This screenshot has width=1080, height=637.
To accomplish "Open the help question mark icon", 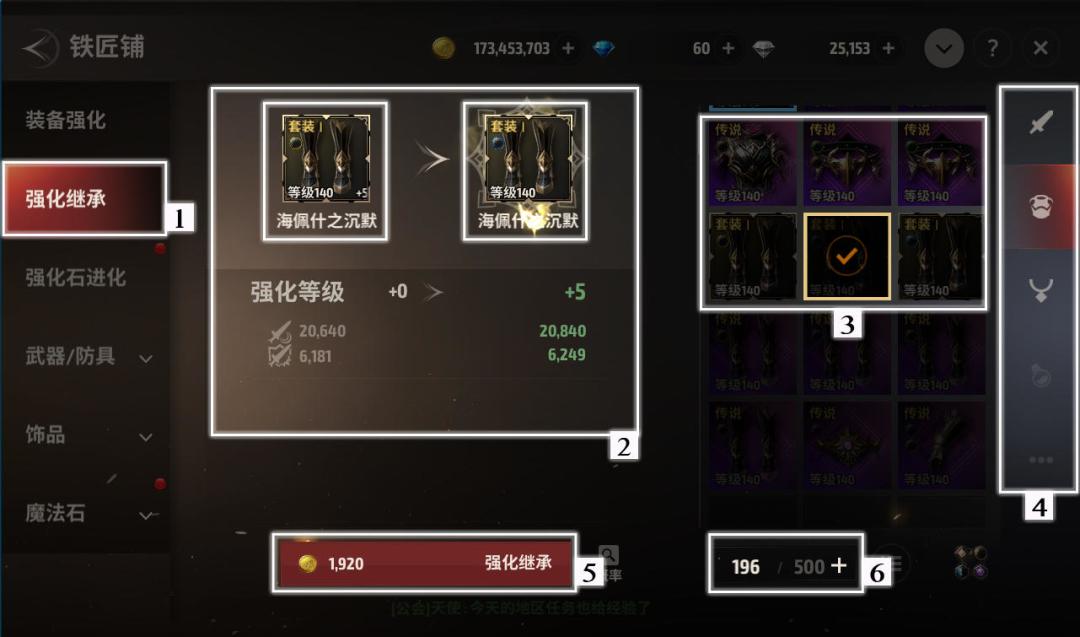I will 993,48.
